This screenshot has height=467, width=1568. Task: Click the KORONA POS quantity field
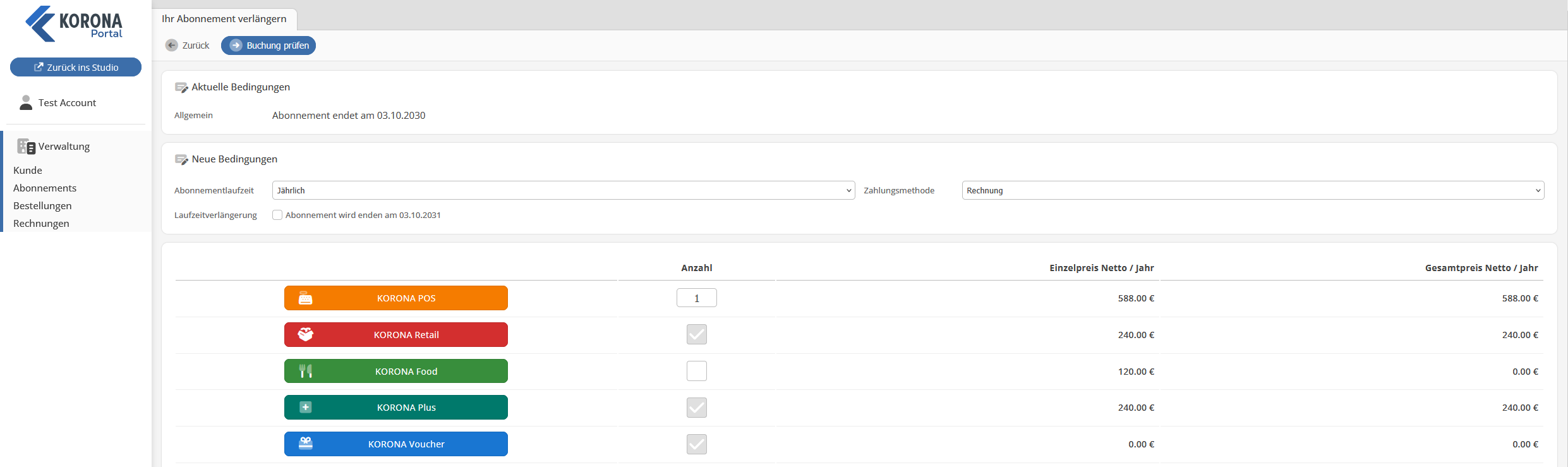[x=697, y=298]
